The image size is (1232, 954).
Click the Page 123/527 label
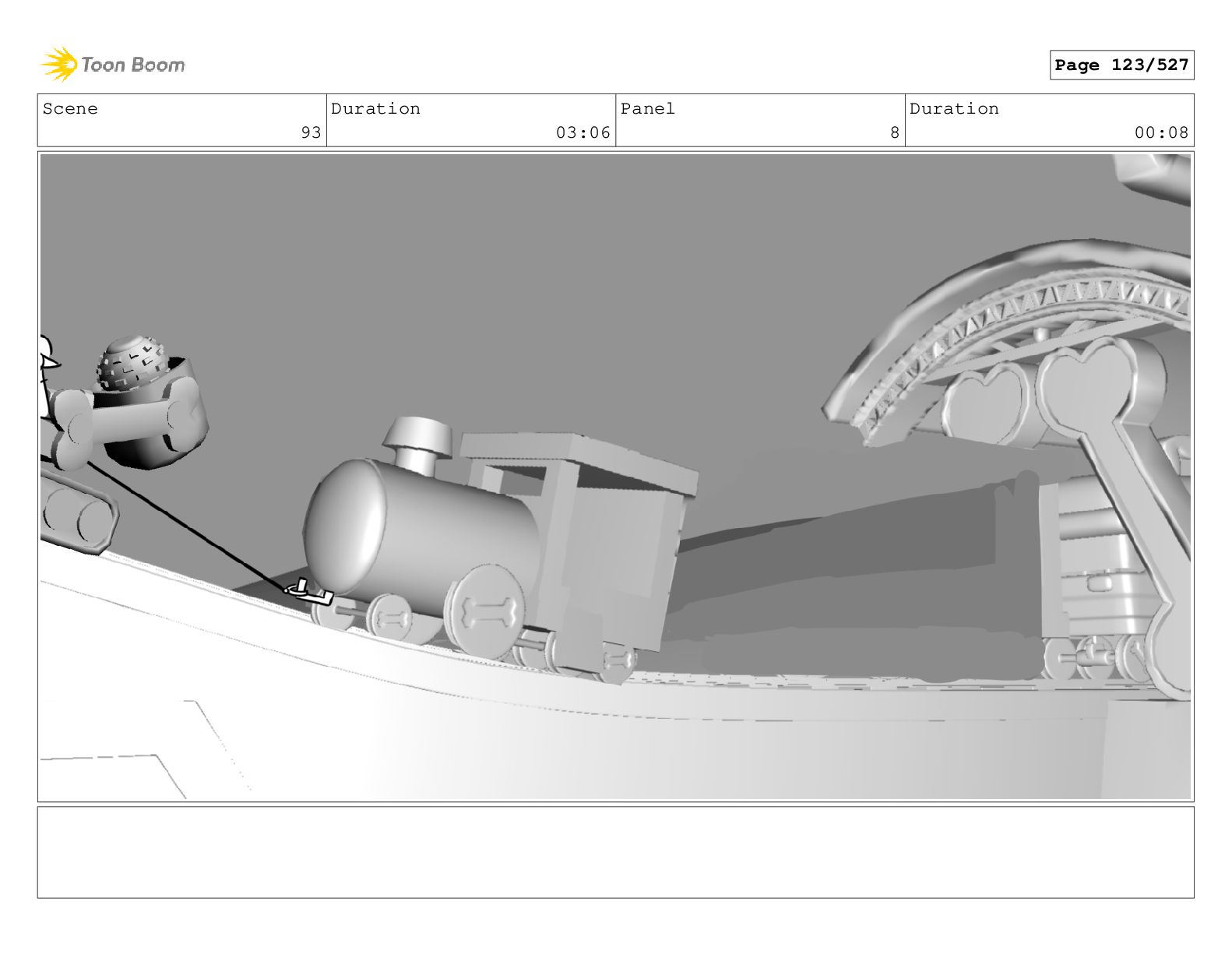coord(1121,65)
